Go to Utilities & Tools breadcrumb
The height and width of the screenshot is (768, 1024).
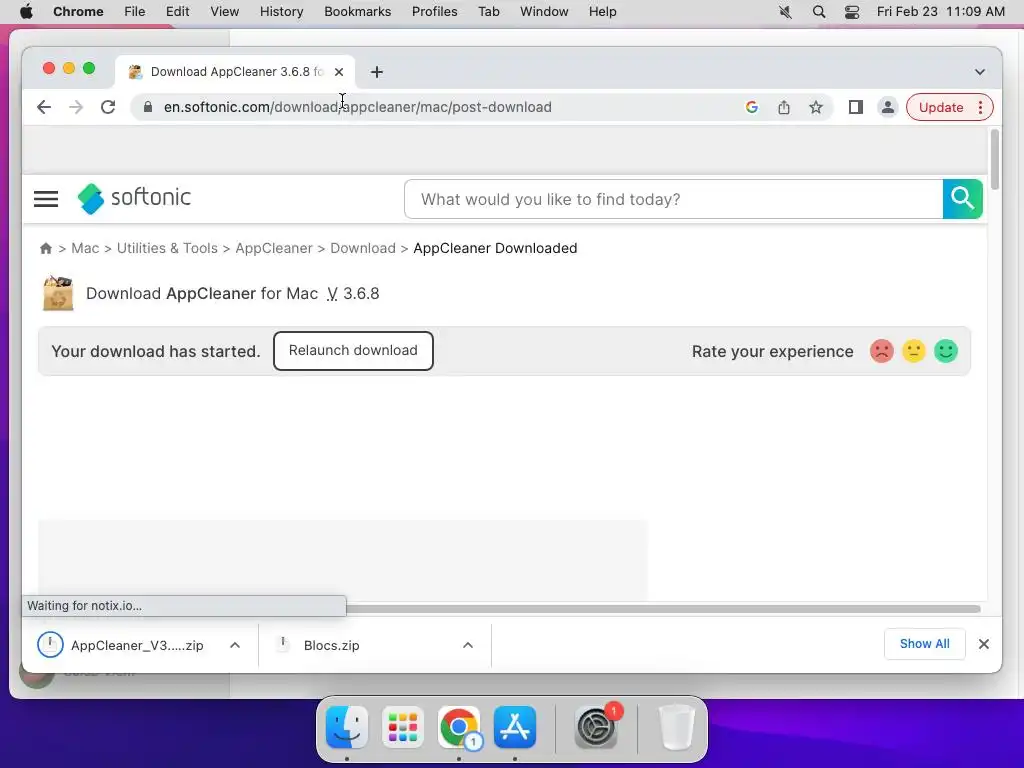point(167,248)
